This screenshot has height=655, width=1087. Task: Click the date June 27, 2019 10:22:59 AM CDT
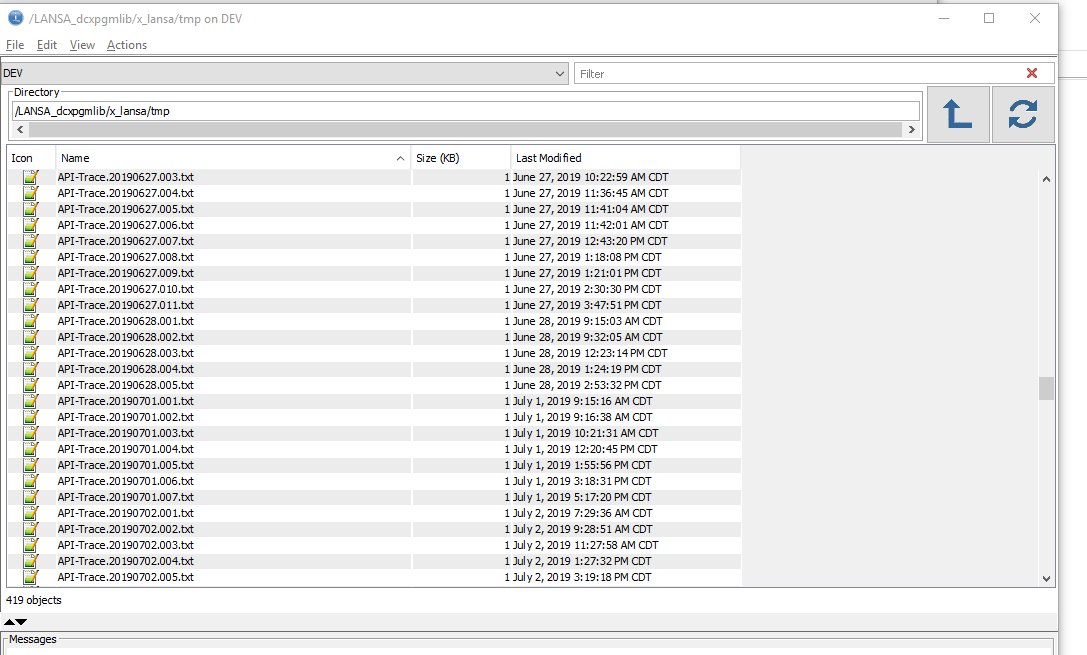pyautogui.click(x=591, y=177)
